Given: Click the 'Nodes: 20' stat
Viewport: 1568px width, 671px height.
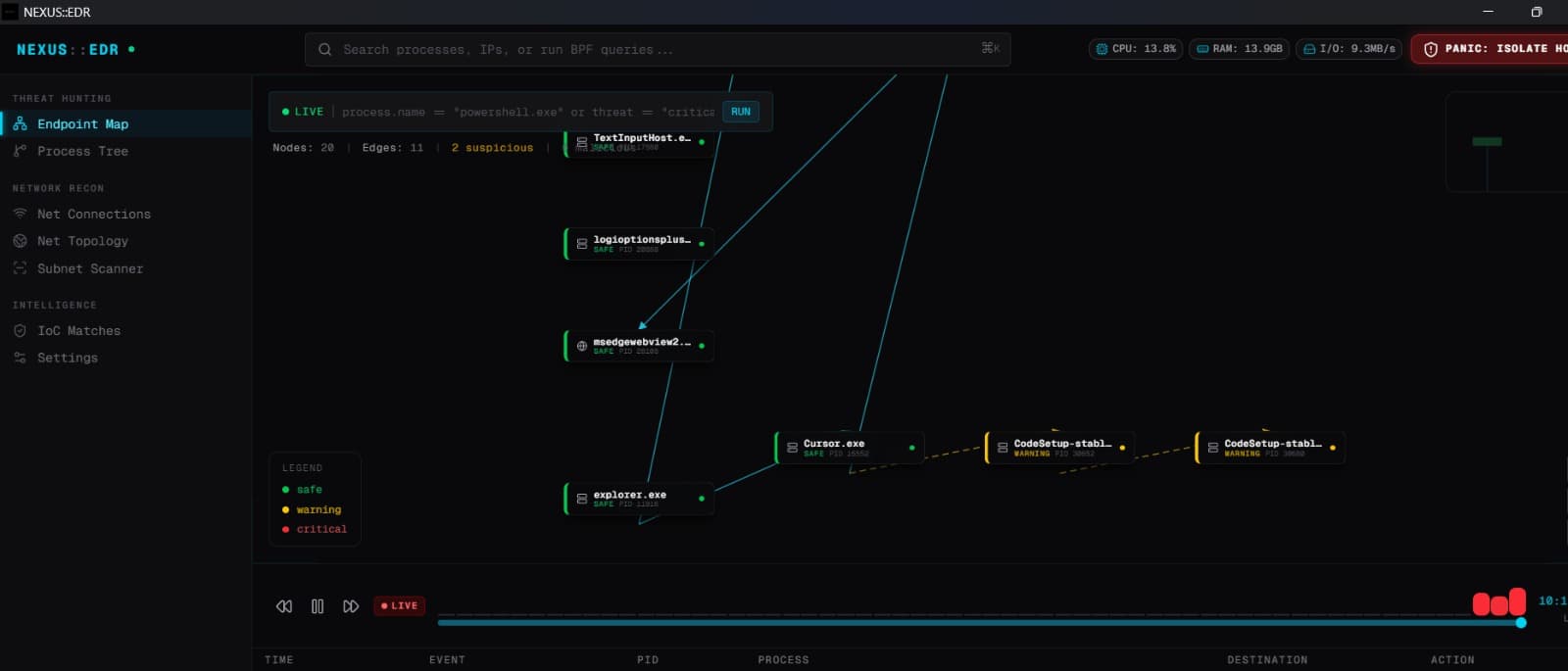Looking at the screenshot, I should point(303,148).
